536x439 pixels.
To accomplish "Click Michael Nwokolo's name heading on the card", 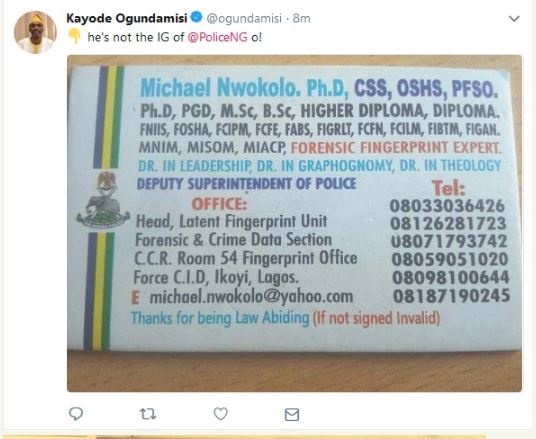I will pos(220,88).
